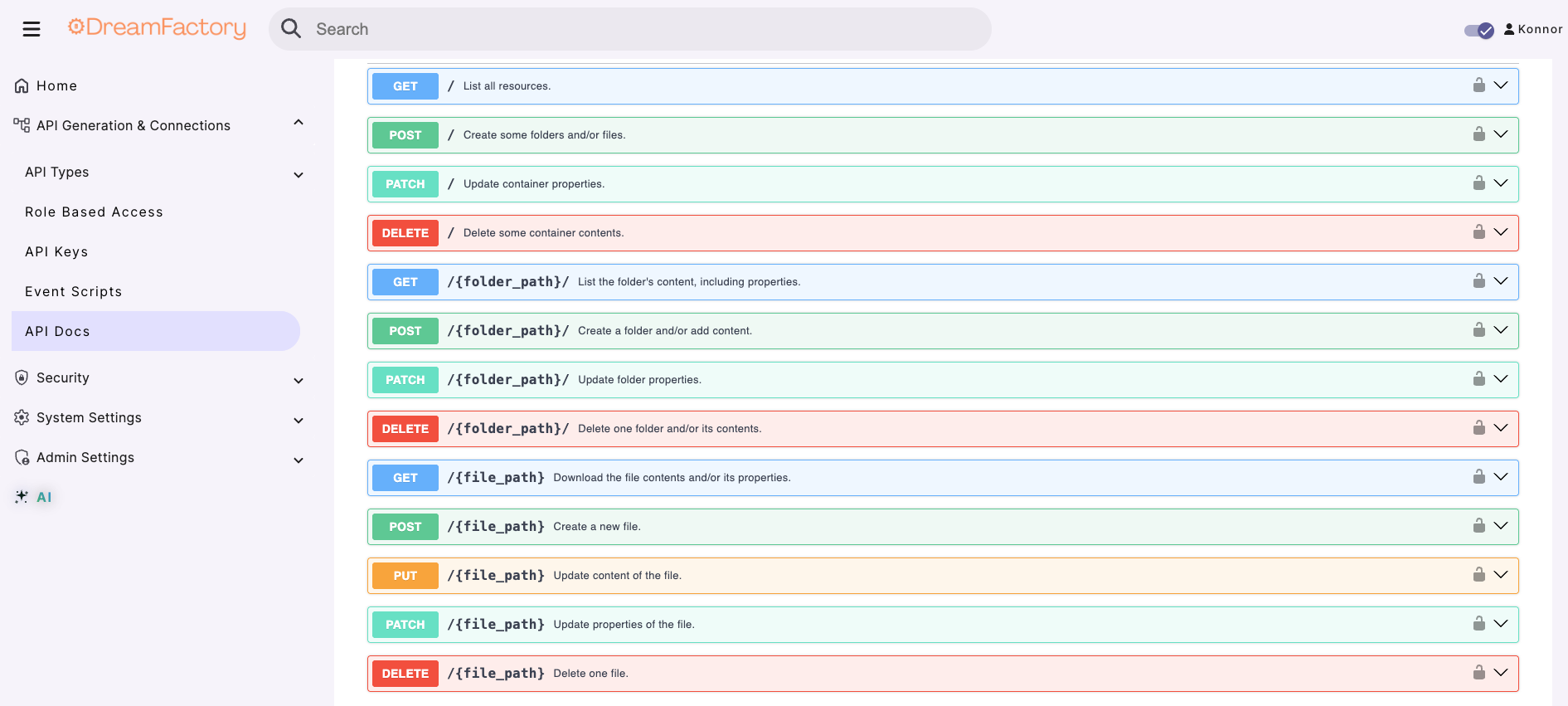Click lock icon on DELETE container contents row
The height and width of the screenshot is (706, 1568).
point(1478,231)
